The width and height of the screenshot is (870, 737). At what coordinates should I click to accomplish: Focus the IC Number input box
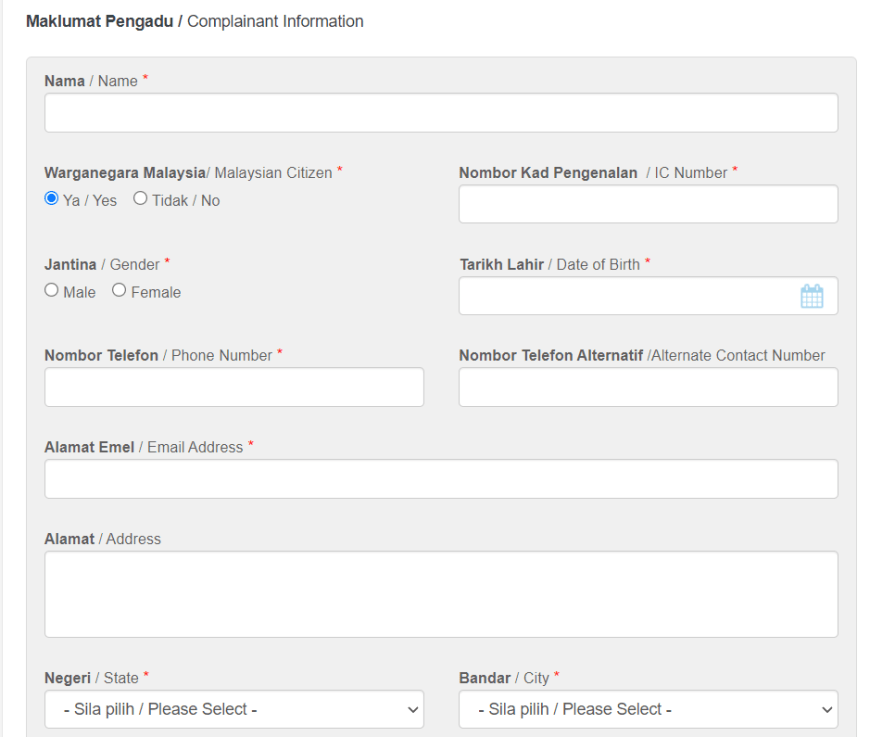(648, 204)
